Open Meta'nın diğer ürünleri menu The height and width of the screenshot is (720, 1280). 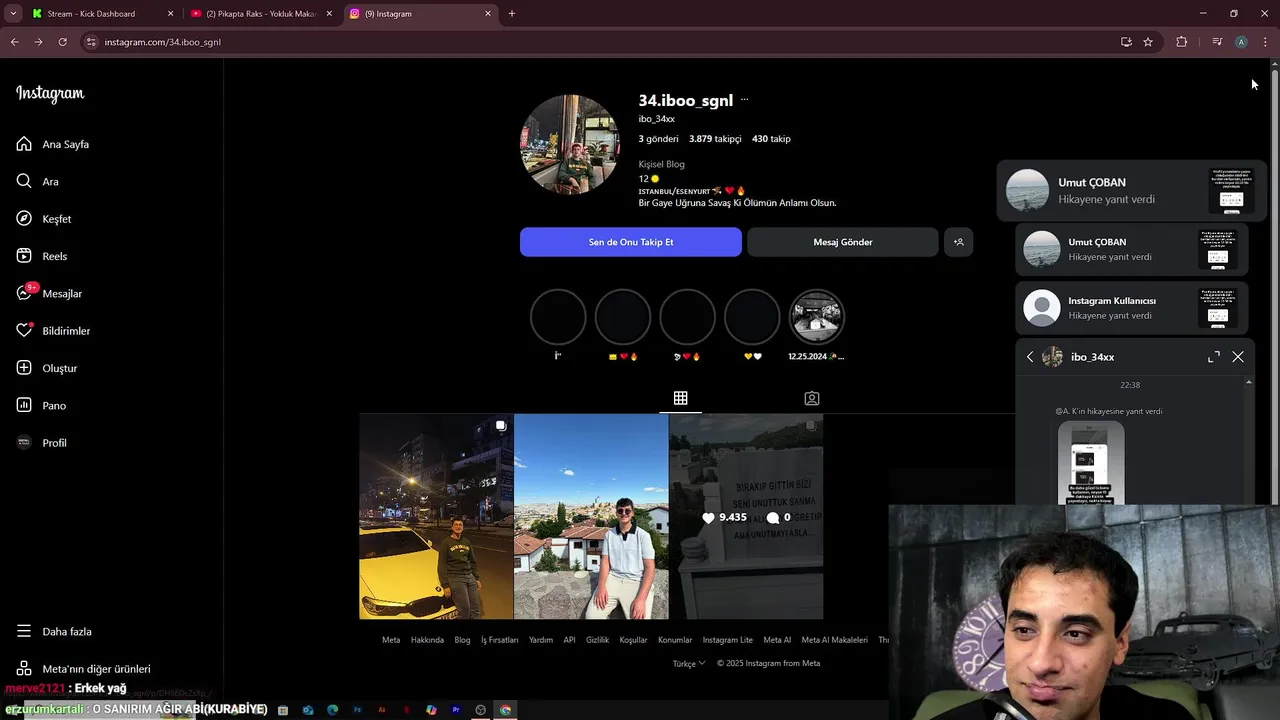(x=84, y=668)
